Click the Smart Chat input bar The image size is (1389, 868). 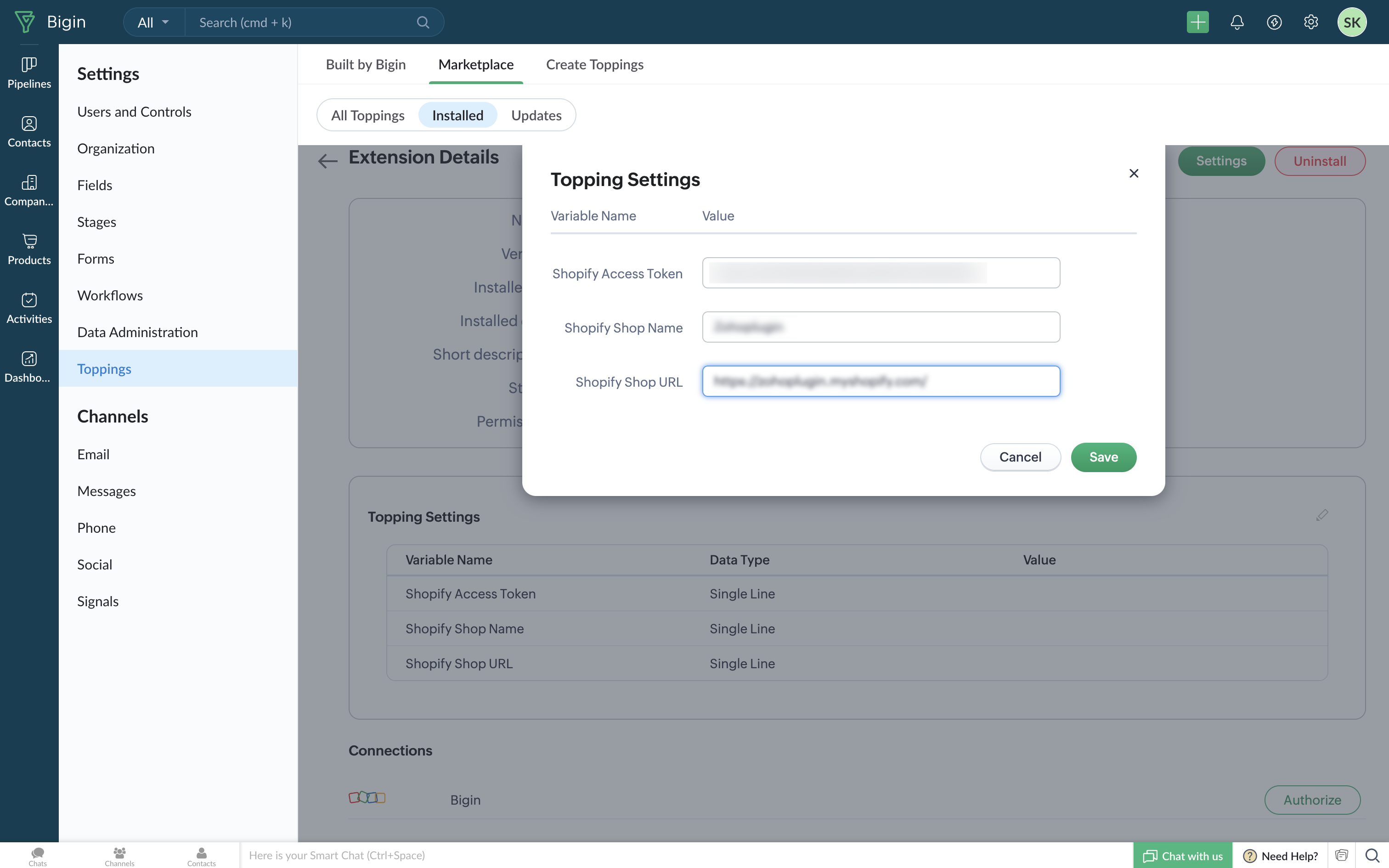coord(686,855)
